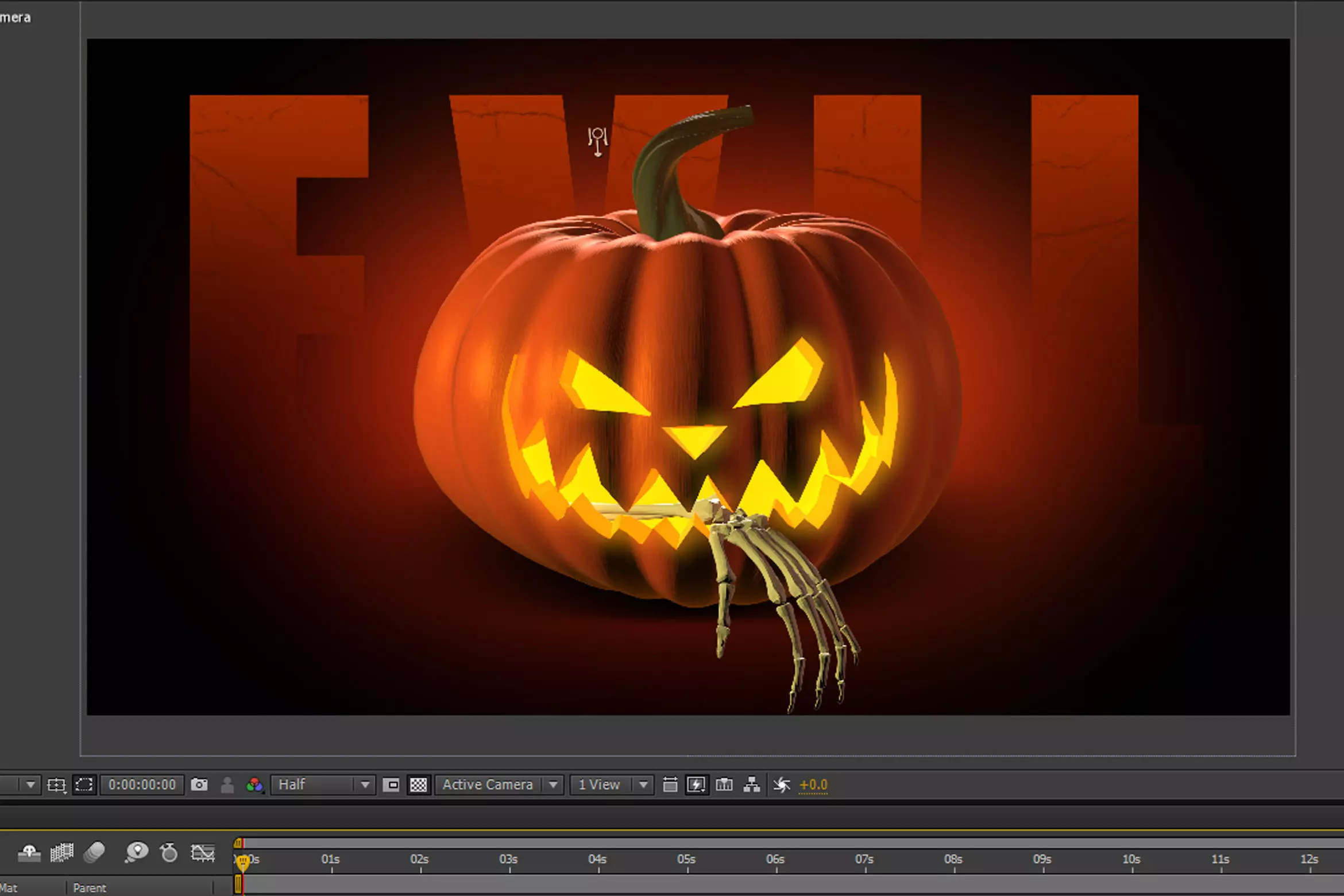Image resolution: width=1344 pixels, height=896 pixels.
Task: Jump to 02s on the time ruler
Action: pyautogui.click(x=420, y=860)
